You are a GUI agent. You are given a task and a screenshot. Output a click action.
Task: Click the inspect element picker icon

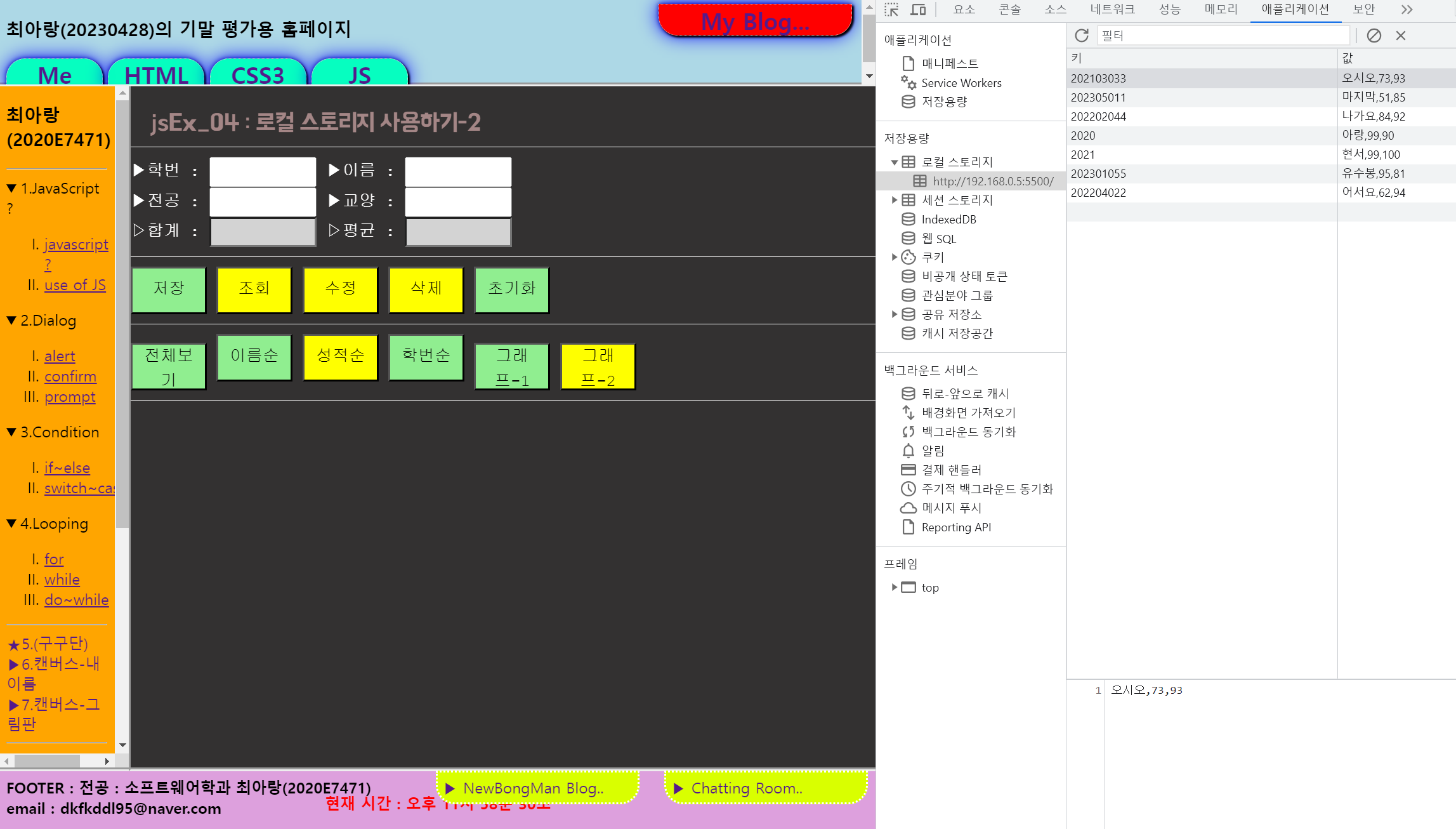tap(891, 10)
